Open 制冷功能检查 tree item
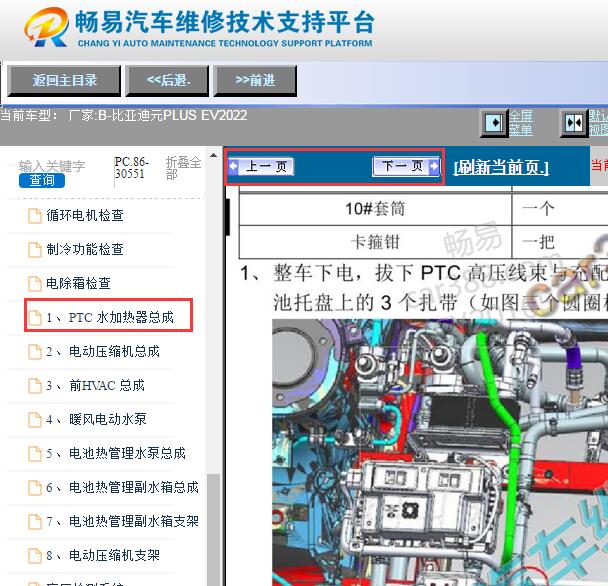 click(x=85, y=249)
